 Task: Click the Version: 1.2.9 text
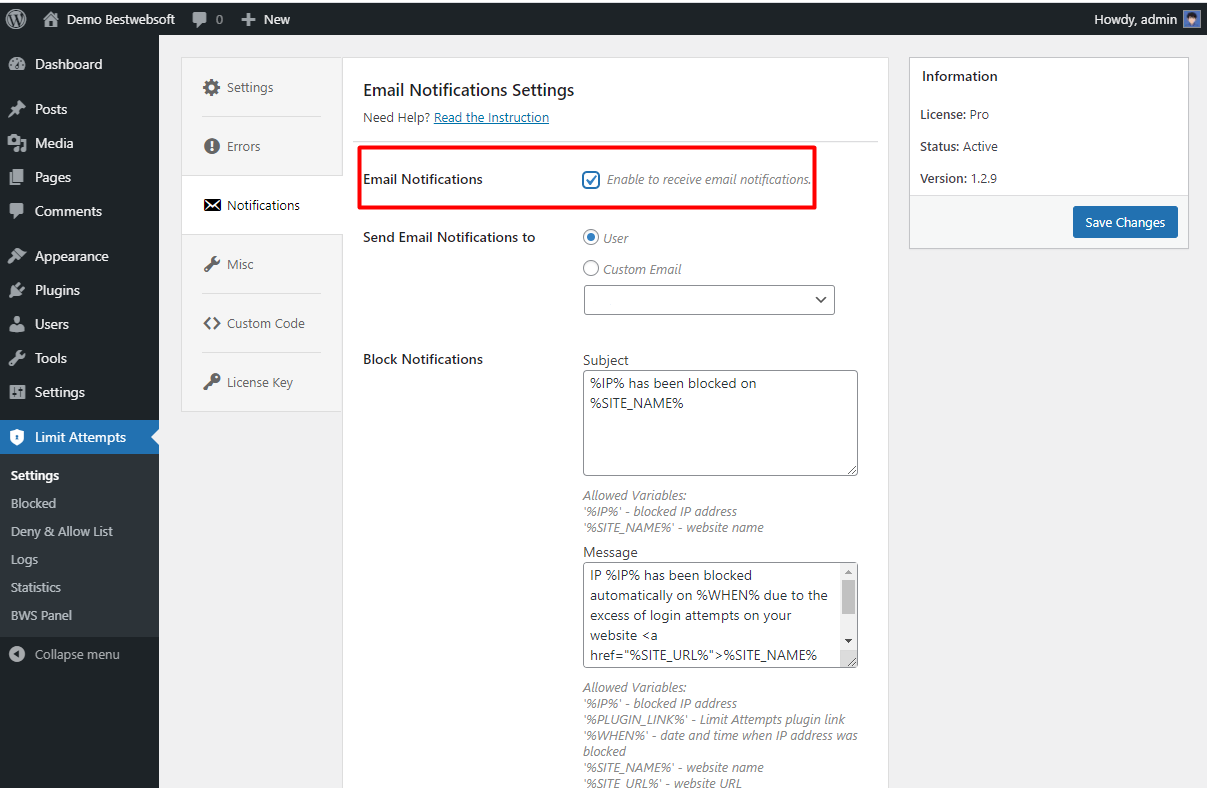(x=958, y=178)
